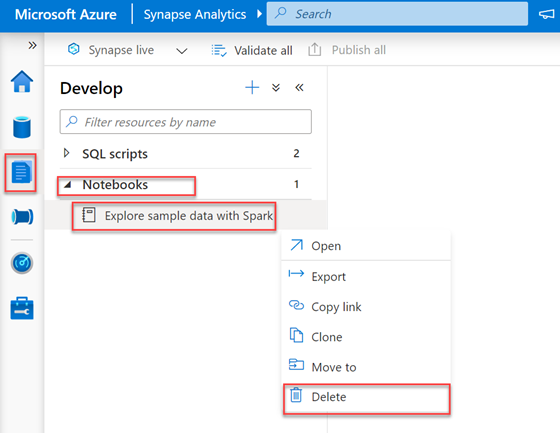Click the notebook icon beside Explore sample data
This screenshot has width=560, height=433.
[x=89, y=215]
